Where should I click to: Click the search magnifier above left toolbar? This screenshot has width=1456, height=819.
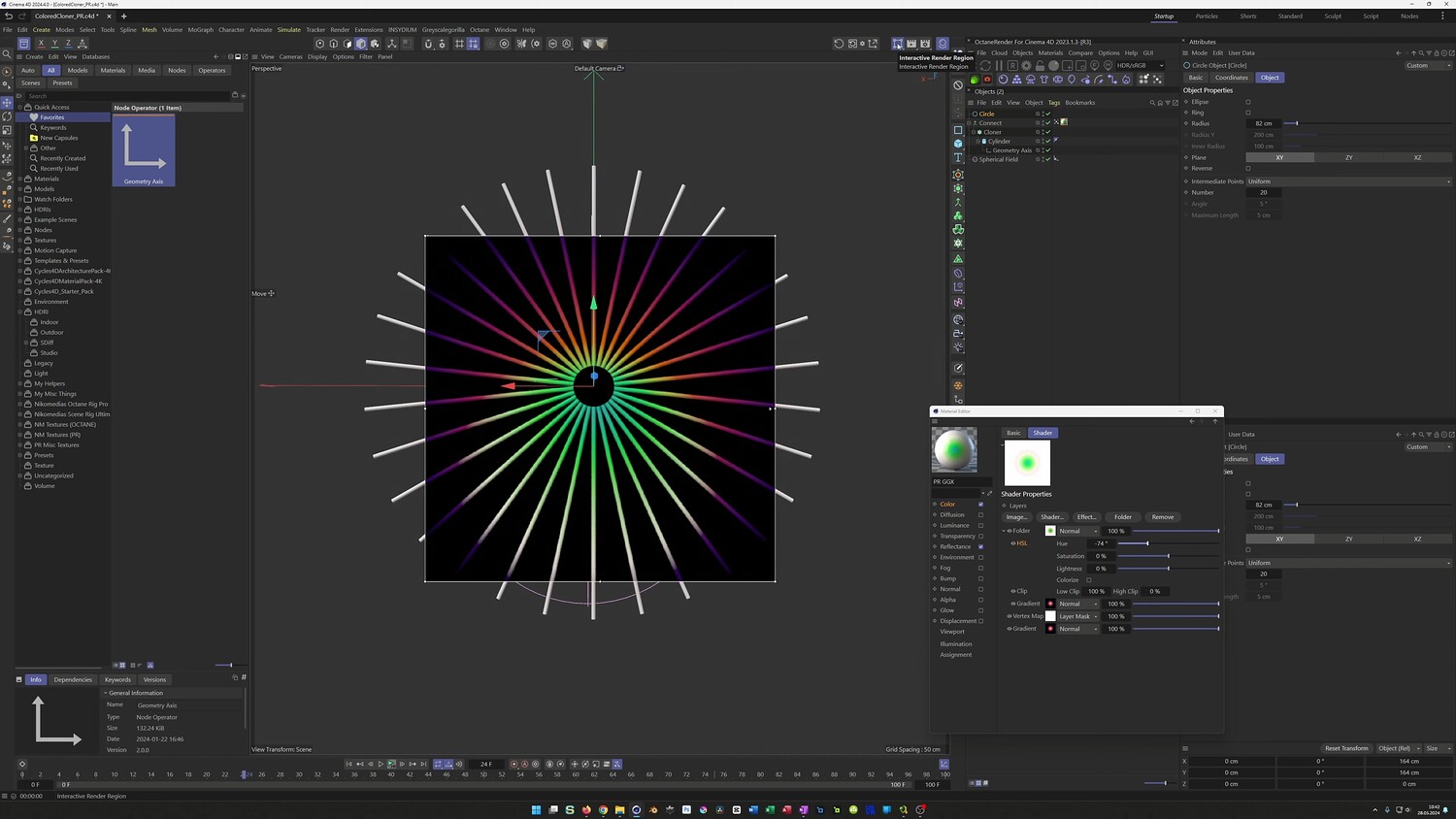pyautogui.click(x=7, y=55)
